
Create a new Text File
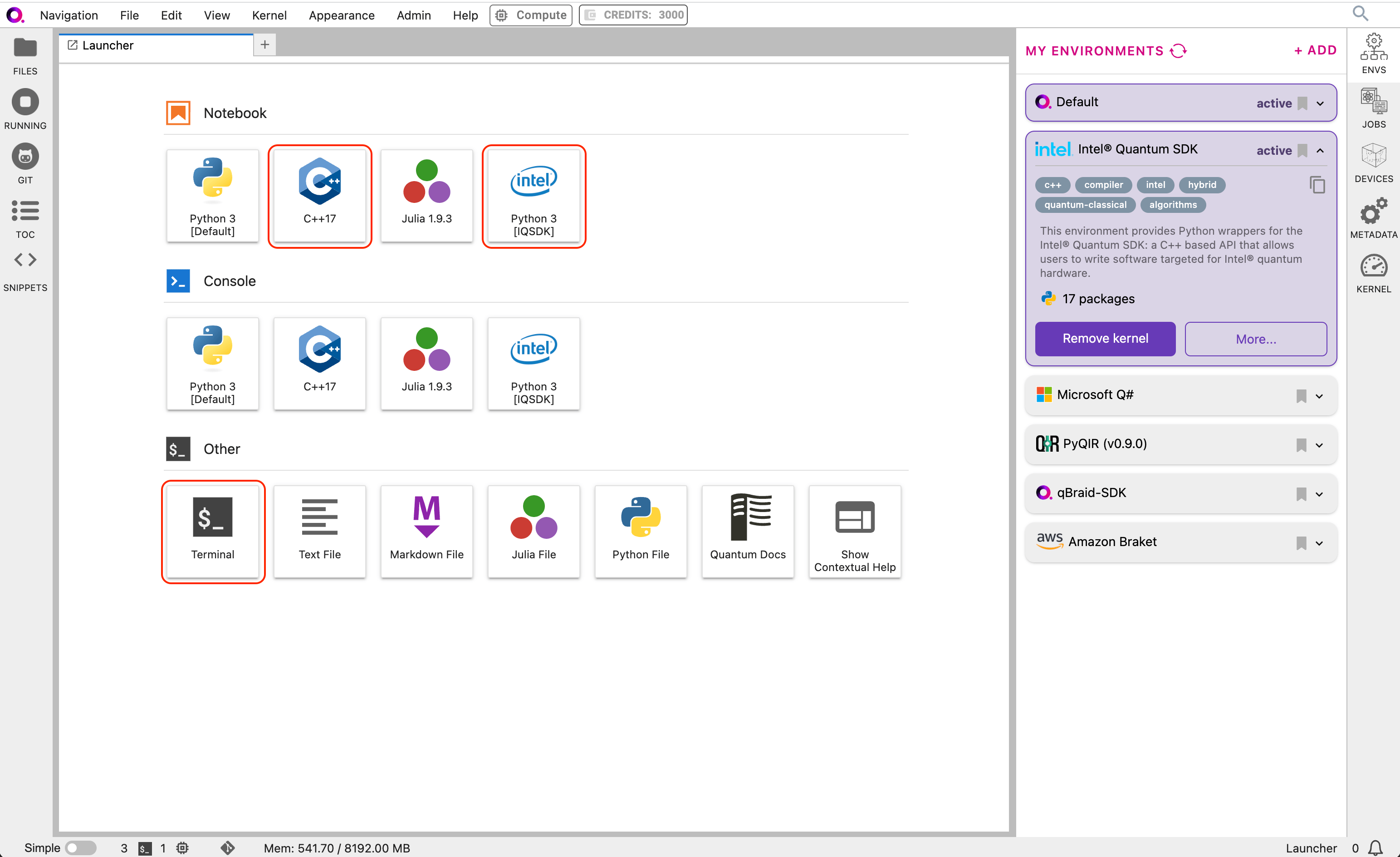[320, 532]
